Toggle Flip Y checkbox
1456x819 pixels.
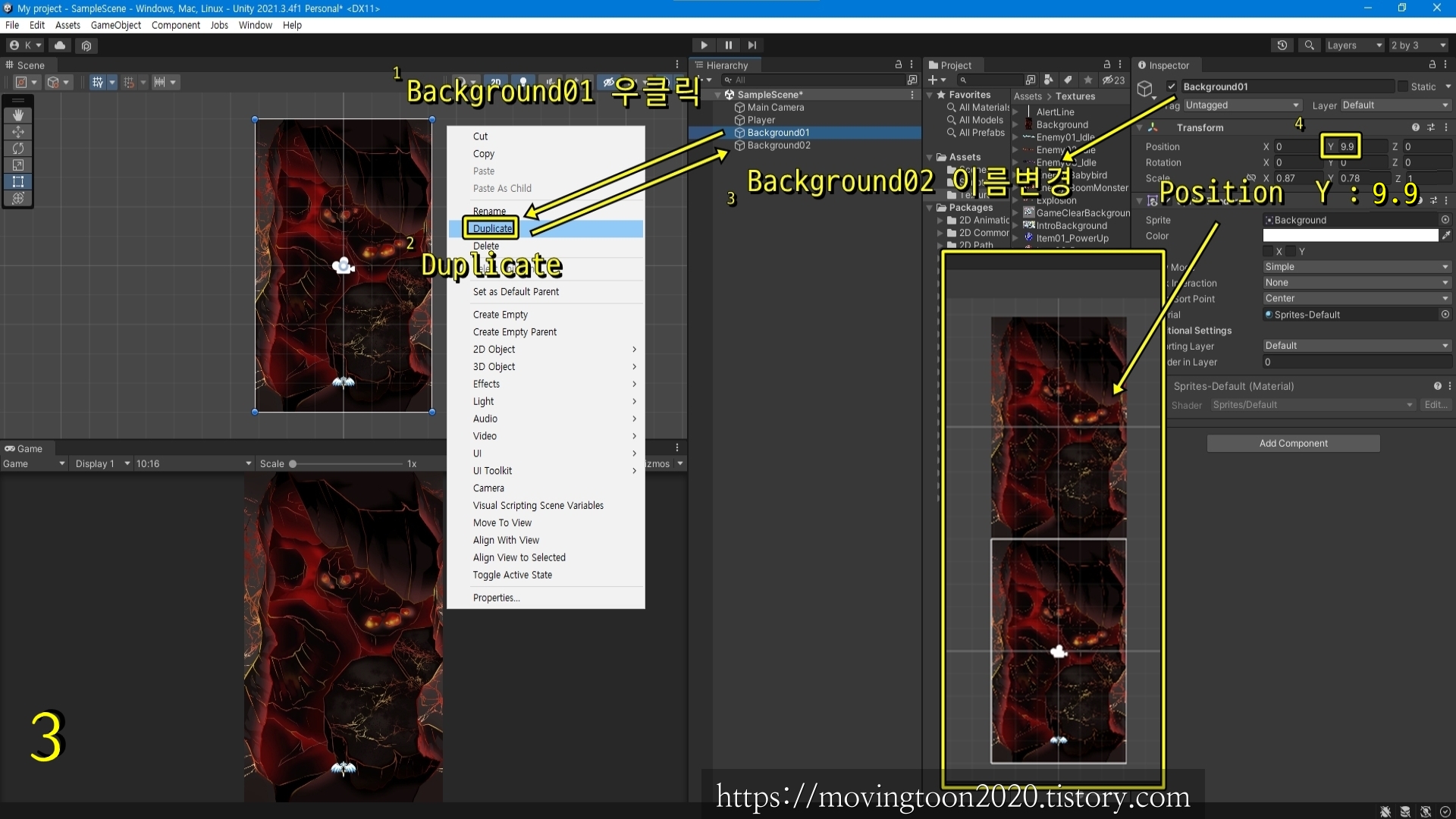click(1291, 251)
